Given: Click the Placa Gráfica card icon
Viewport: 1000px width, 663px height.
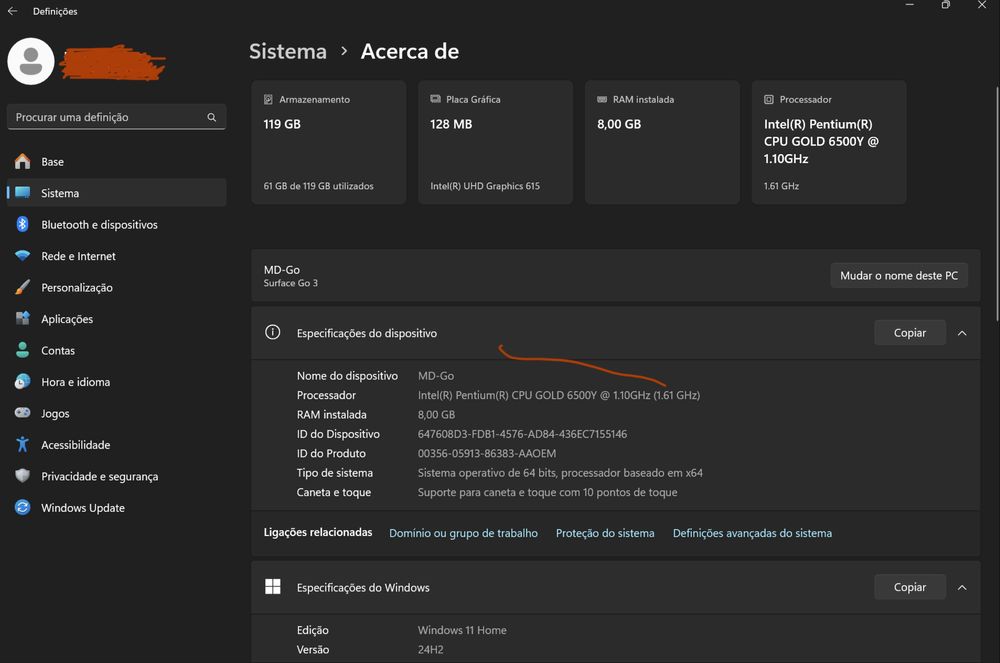Looking at the screenshot, I should pyautogui.click(x=436, y=99).
